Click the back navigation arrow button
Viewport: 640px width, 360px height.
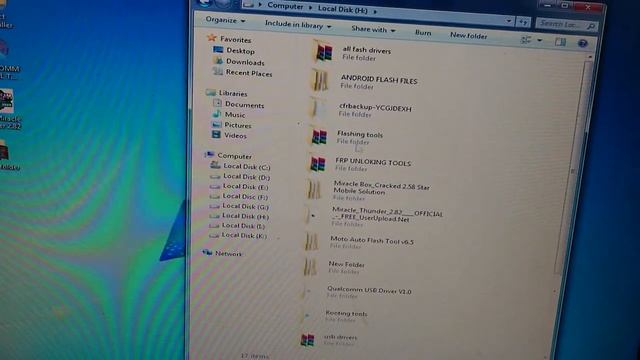pos(204,3)
